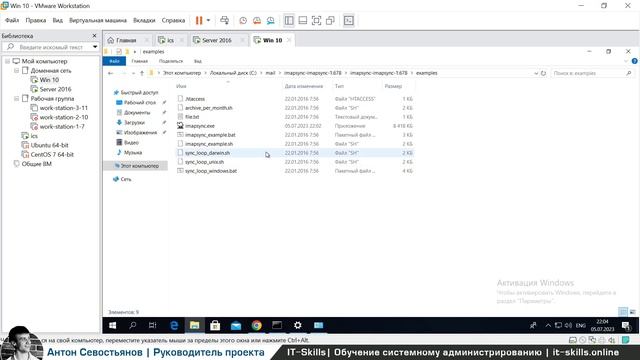The width and height of the screenshot is (640, 360).
Task: Sort files by Размер column
Action: (393, 86)
